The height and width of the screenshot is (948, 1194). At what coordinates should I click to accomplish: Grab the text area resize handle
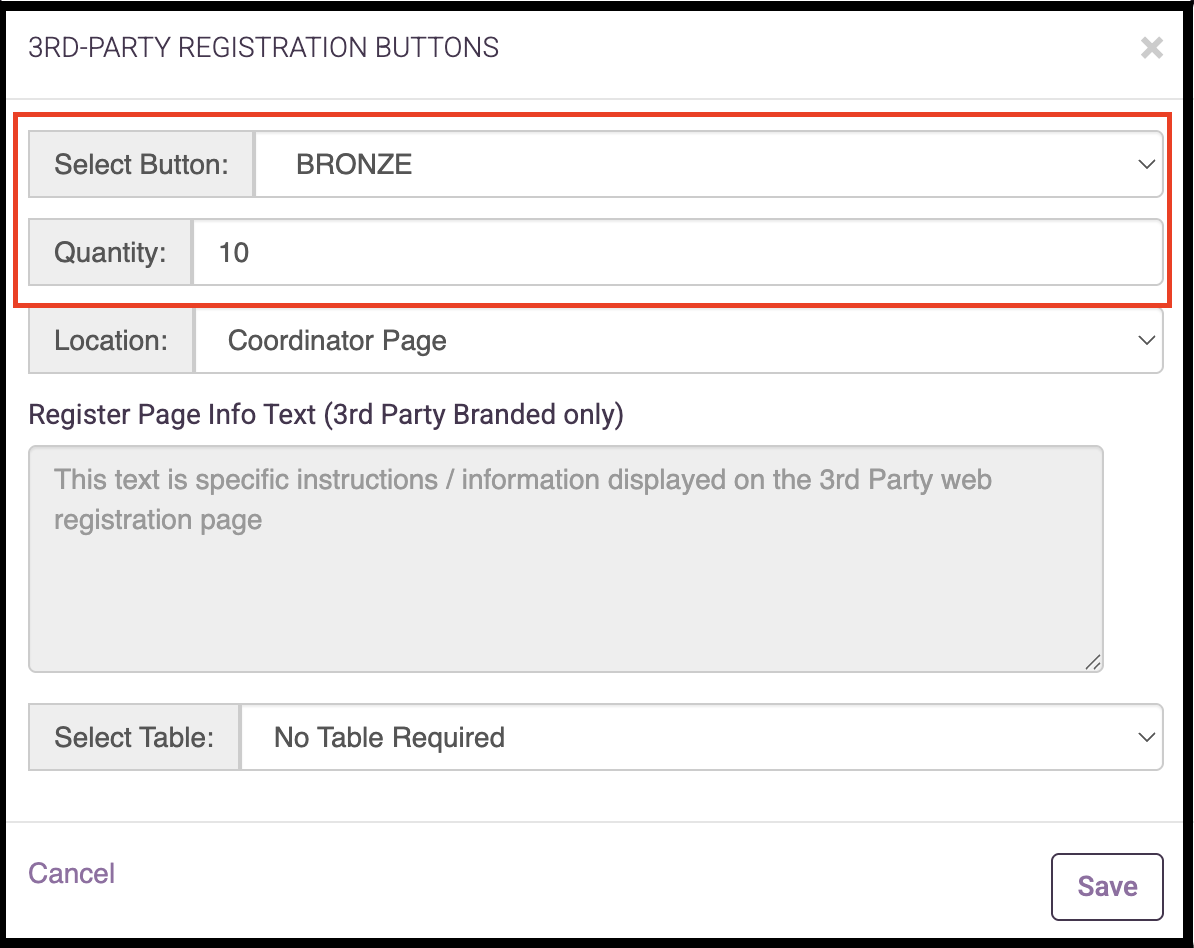point(1093,662)
